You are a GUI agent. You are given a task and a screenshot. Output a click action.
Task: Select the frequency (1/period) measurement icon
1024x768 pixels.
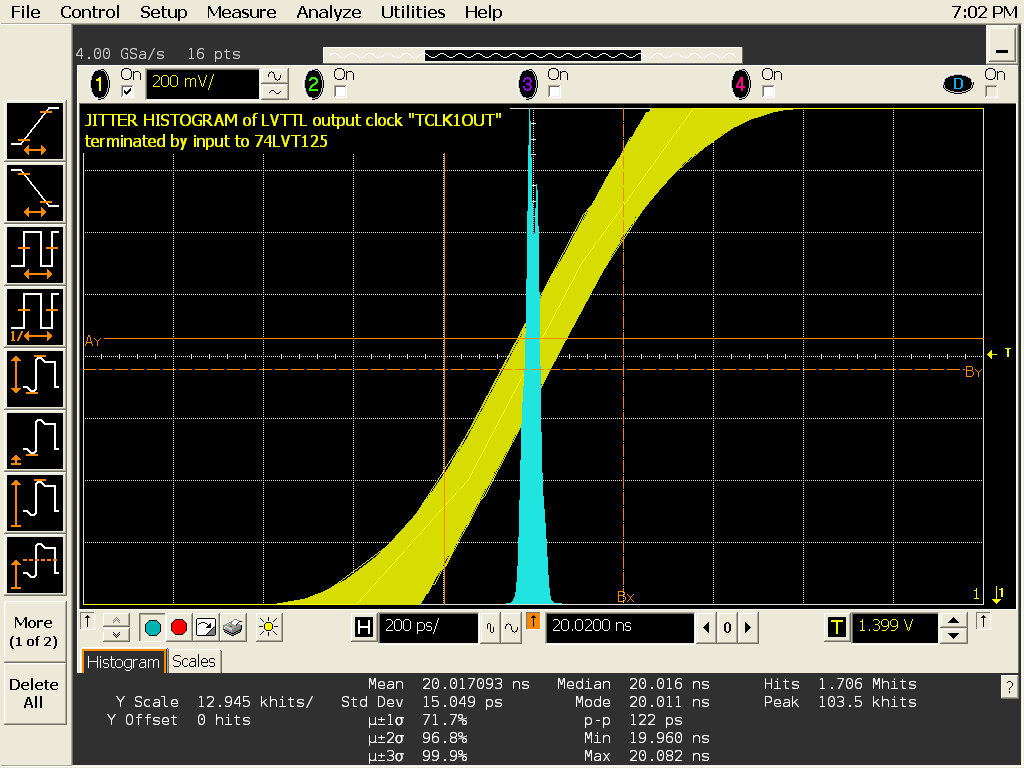tap(35, 317)
